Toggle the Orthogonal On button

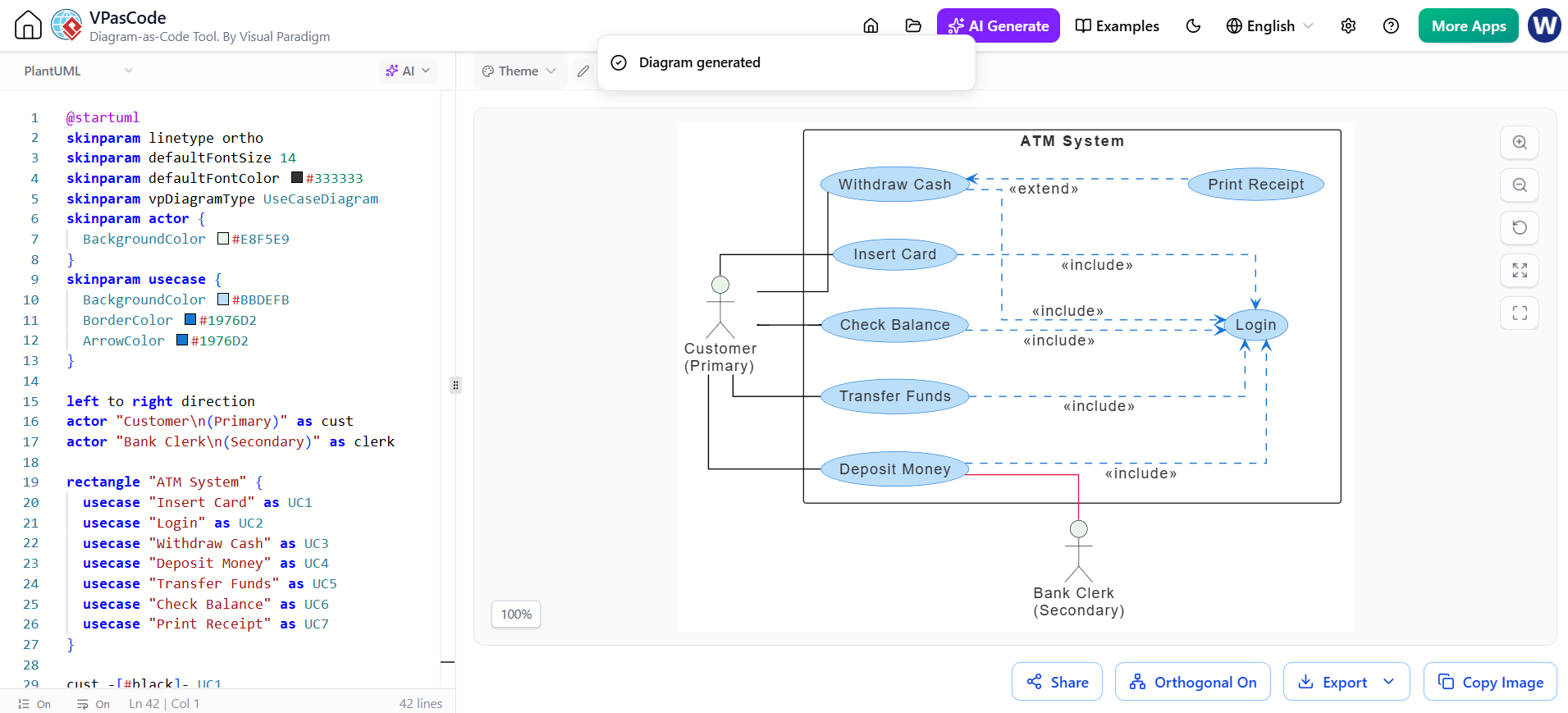click(x=1192, y=682)
